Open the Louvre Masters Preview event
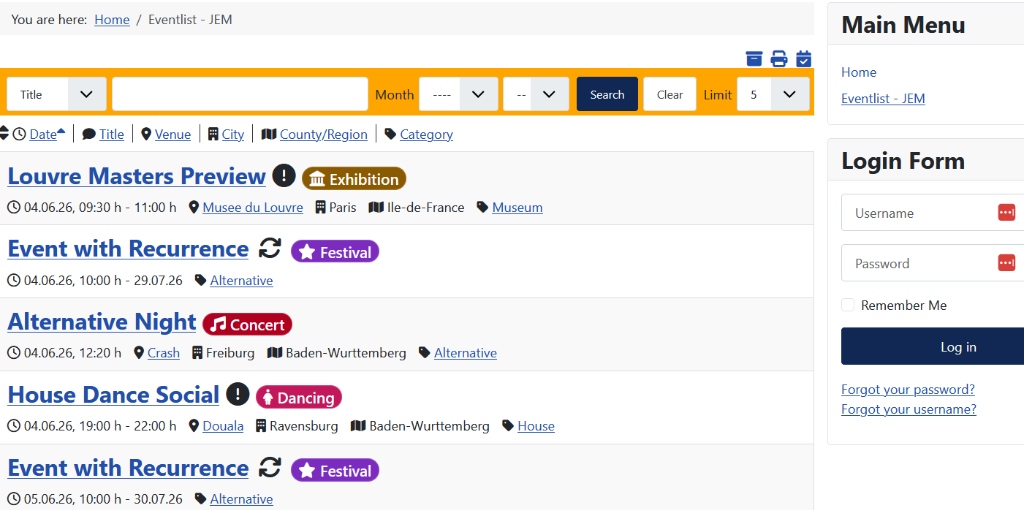 [136, 176]
